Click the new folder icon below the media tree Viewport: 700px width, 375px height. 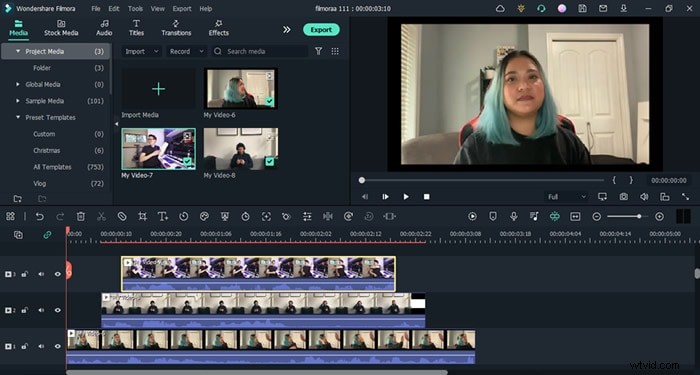click(17, 199)
